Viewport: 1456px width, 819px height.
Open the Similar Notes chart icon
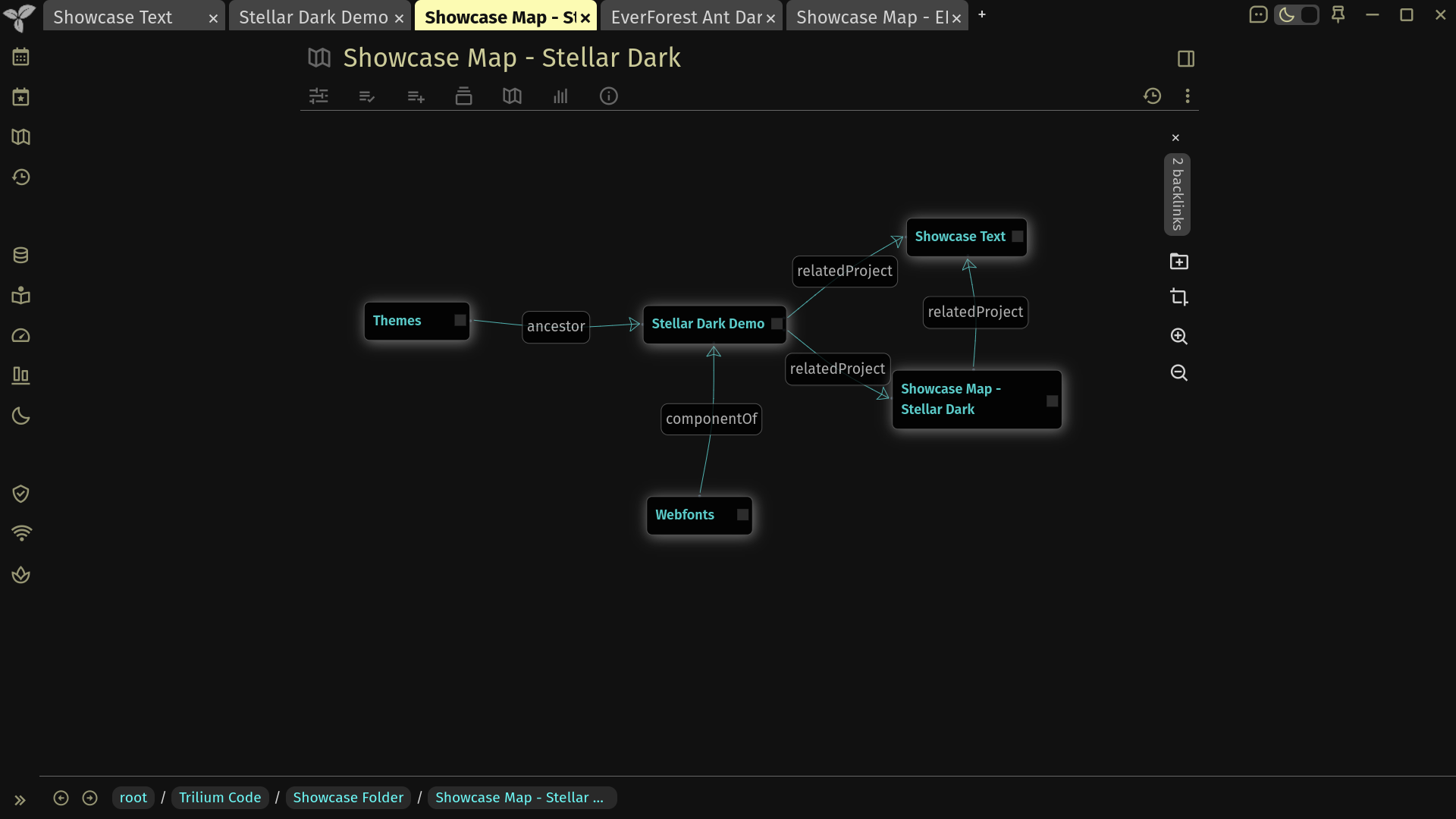click(560, 96)
